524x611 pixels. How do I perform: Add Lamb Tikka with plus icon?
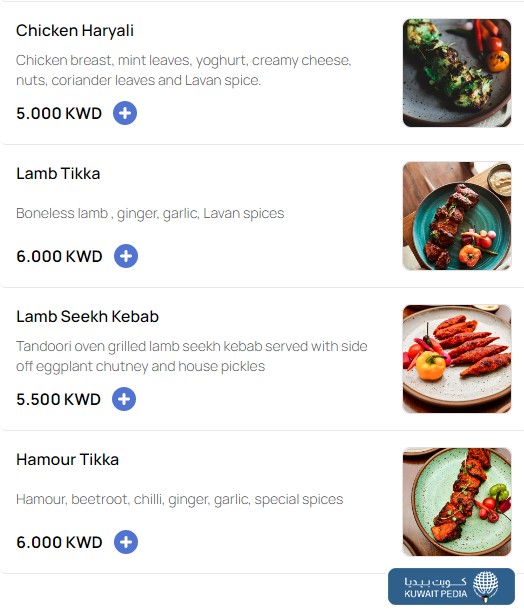(x=125, y=256)
